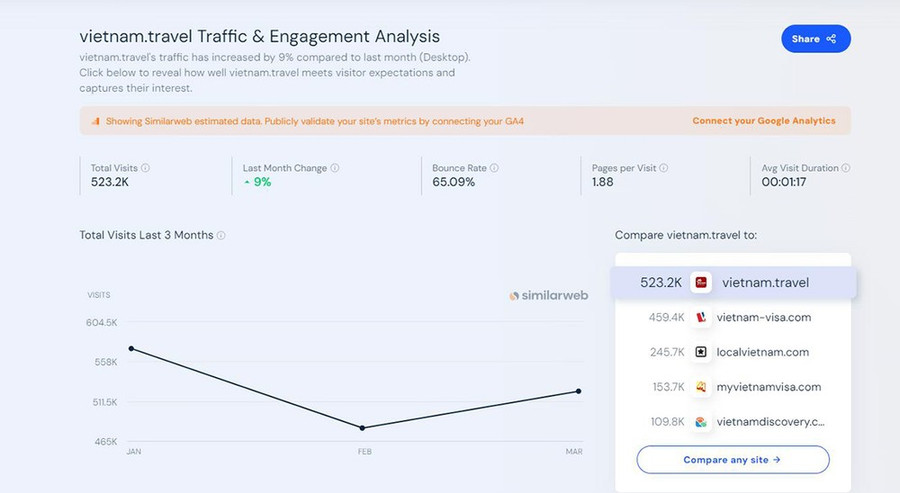Select vietnam.travel in the compare list
Viewport: 900px width, 493px height.
click(765, 283)
